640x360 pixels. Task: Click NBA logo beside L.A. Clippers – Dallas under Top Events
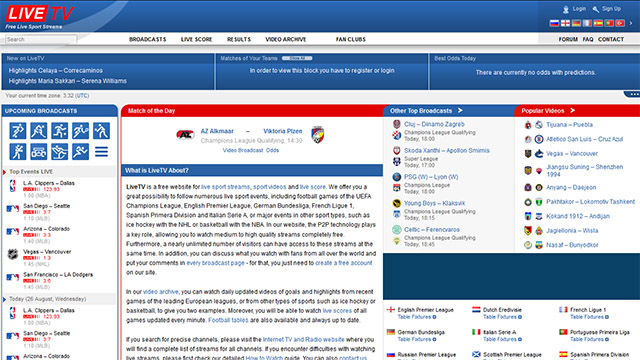(x=13, y=186)
